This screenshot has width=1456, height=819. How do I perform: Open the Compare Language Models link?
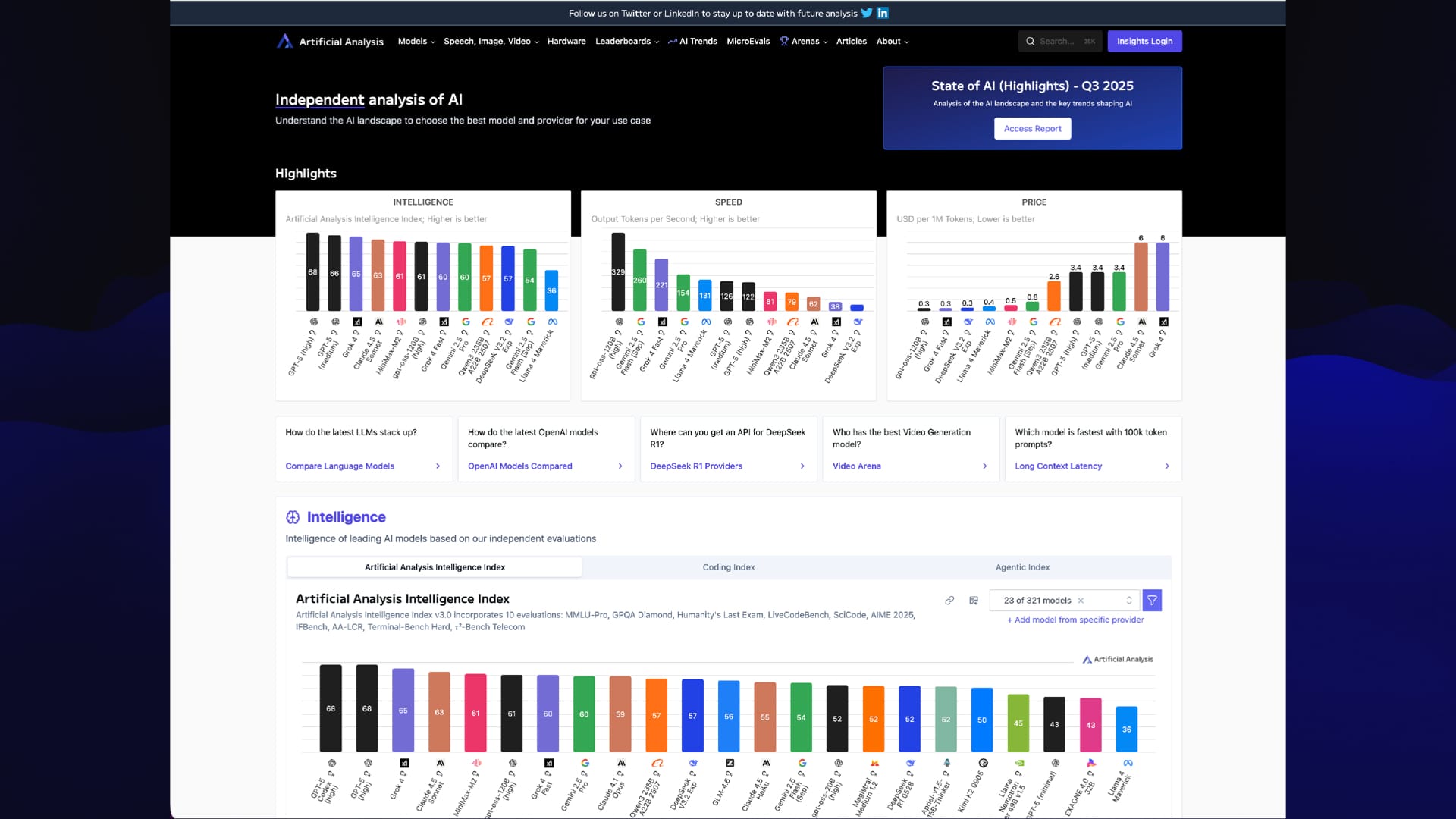[340, 466]
